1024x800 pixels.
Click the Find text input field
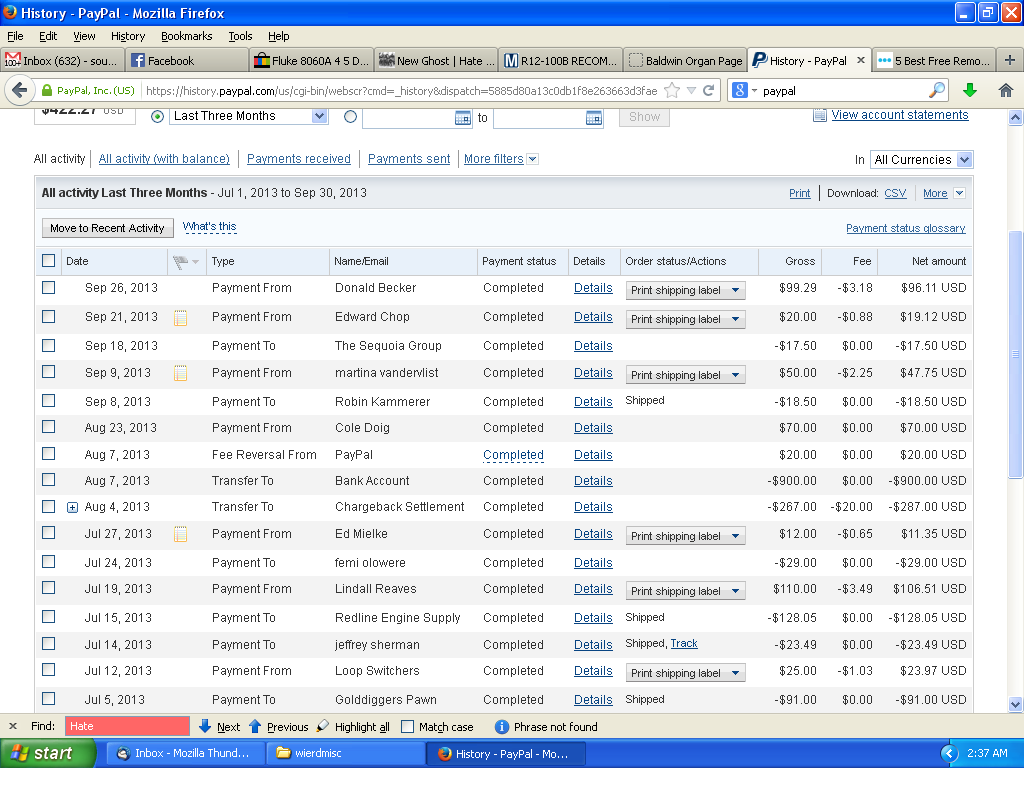click(127, 727)
